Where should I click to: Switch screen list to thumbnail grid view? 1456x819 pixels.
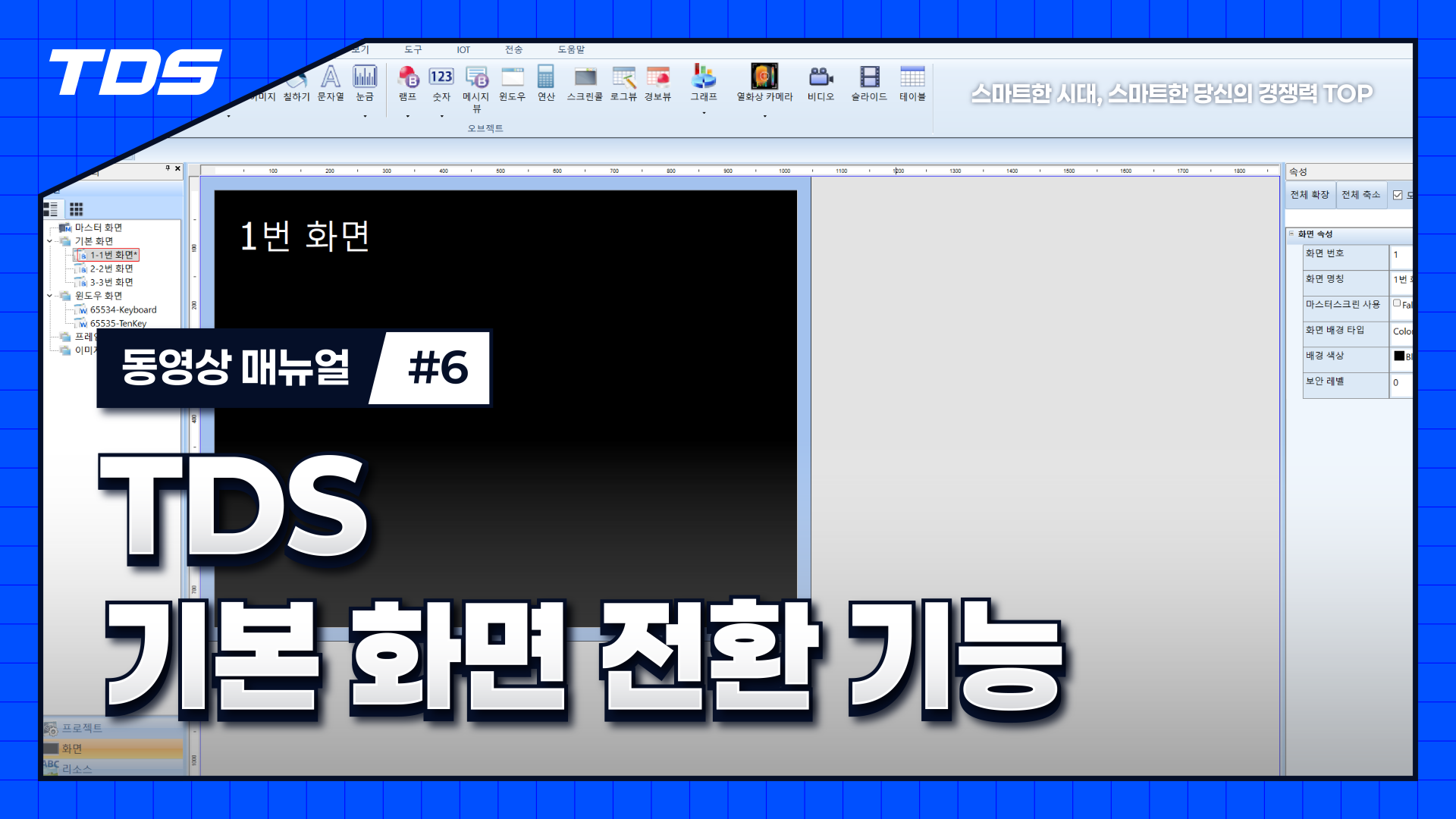77,209
